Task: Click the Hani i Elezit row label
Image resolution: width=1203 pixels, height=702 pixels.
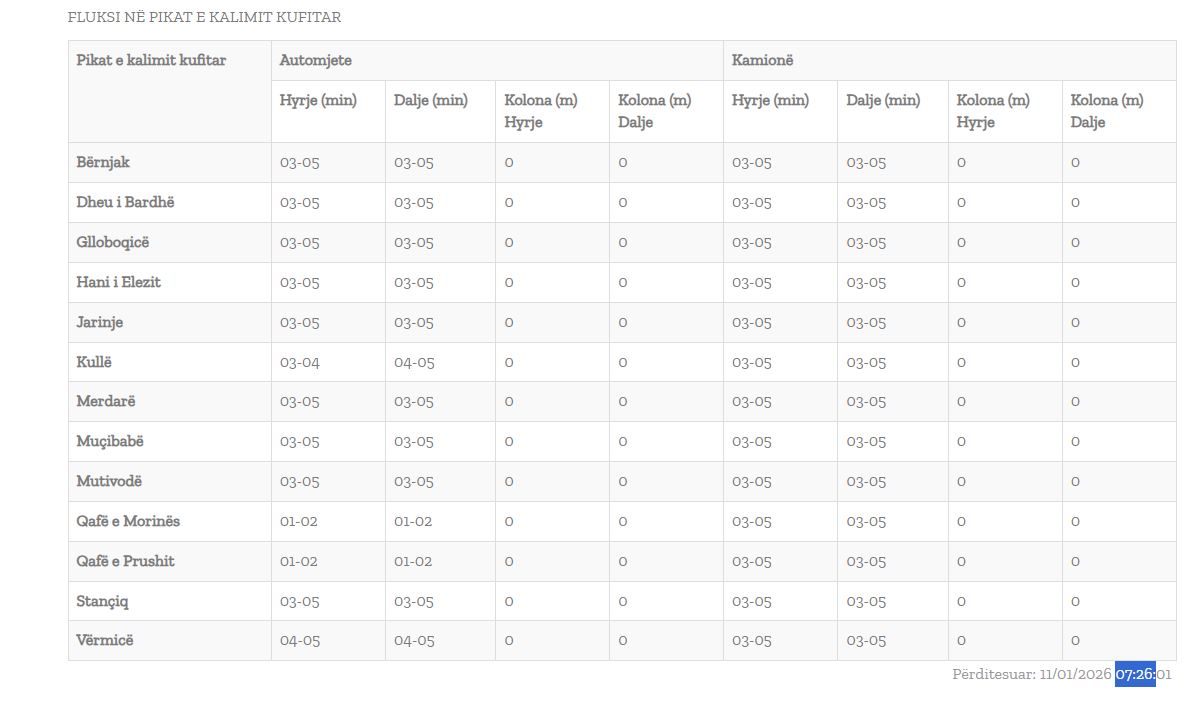Action: click(118, 282)
